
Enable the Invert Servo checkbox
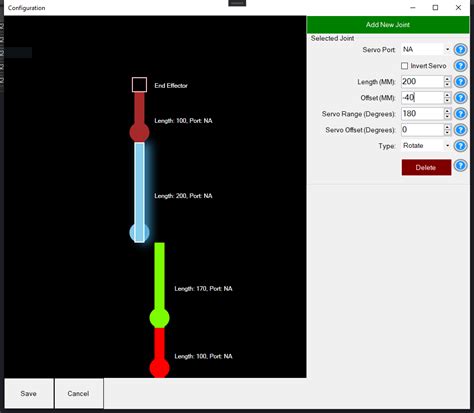pyautogui.click(x=404, y=66)
